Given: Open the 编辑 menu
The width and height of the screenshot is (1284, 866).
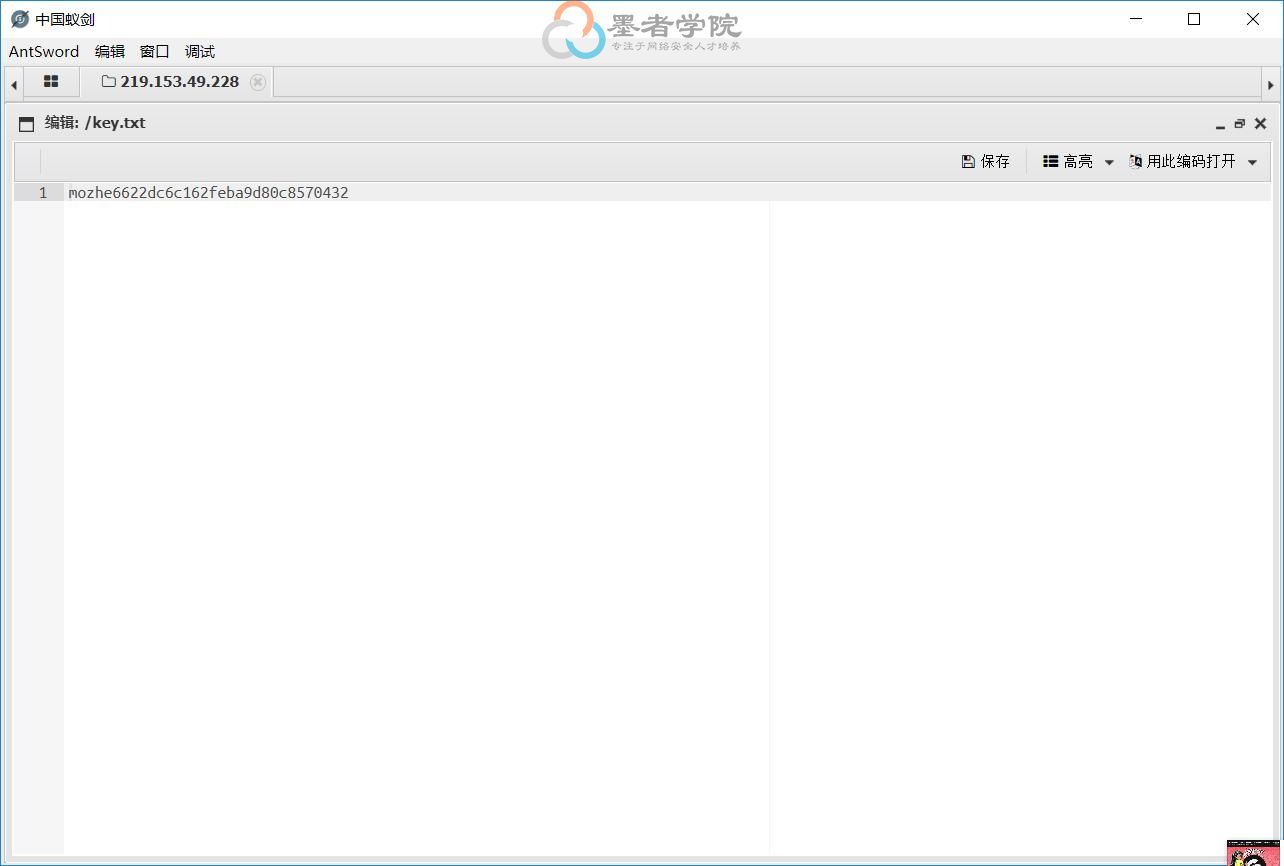Looking at the screenshot, I should (x=110, y=52).
